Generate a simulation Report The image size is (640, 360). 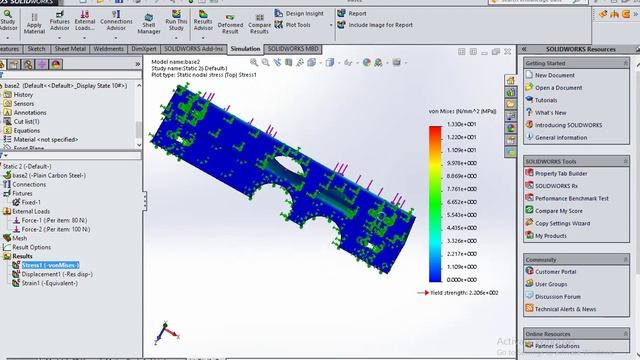(352, 13)
